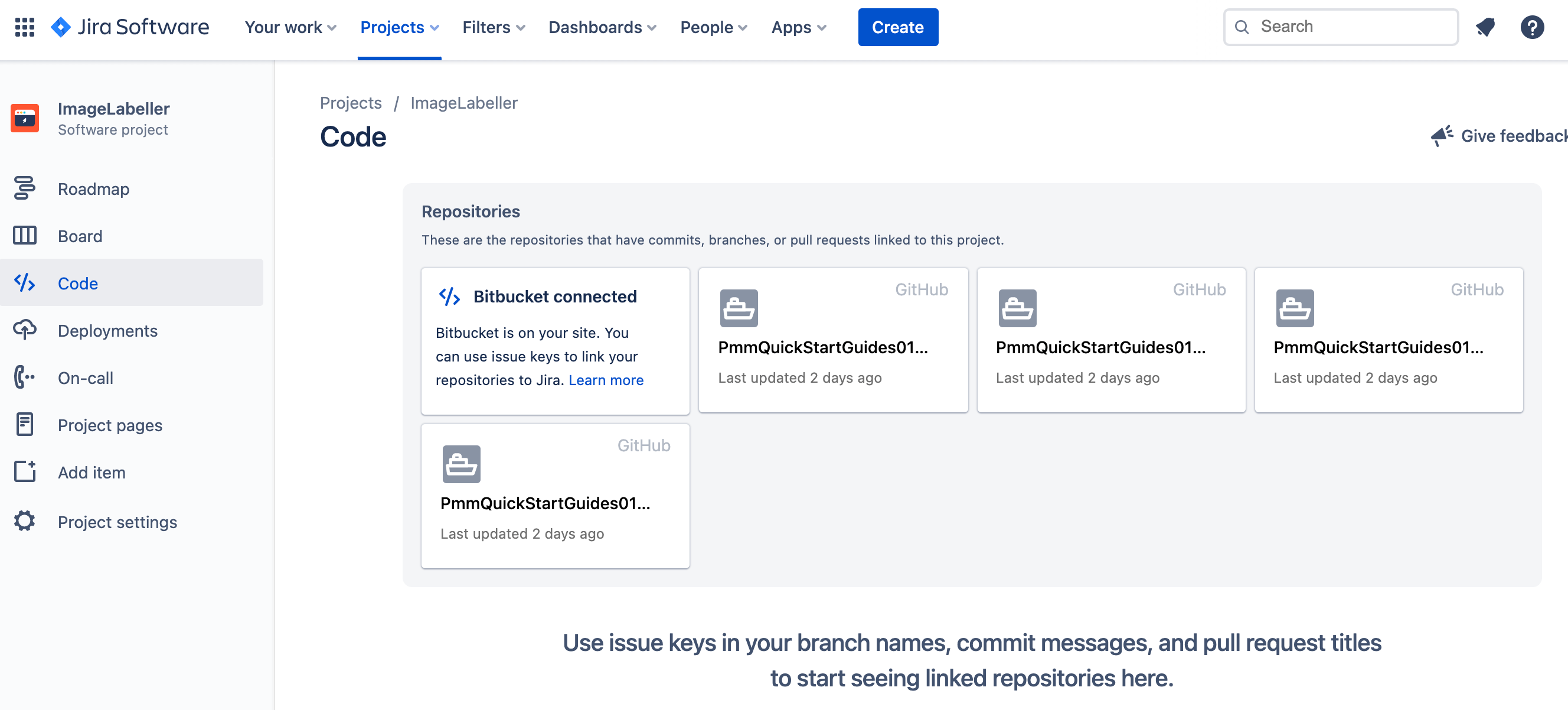Click the Deployments icon in sidebar
The image size is (1568, 710).
pos(24,330)
